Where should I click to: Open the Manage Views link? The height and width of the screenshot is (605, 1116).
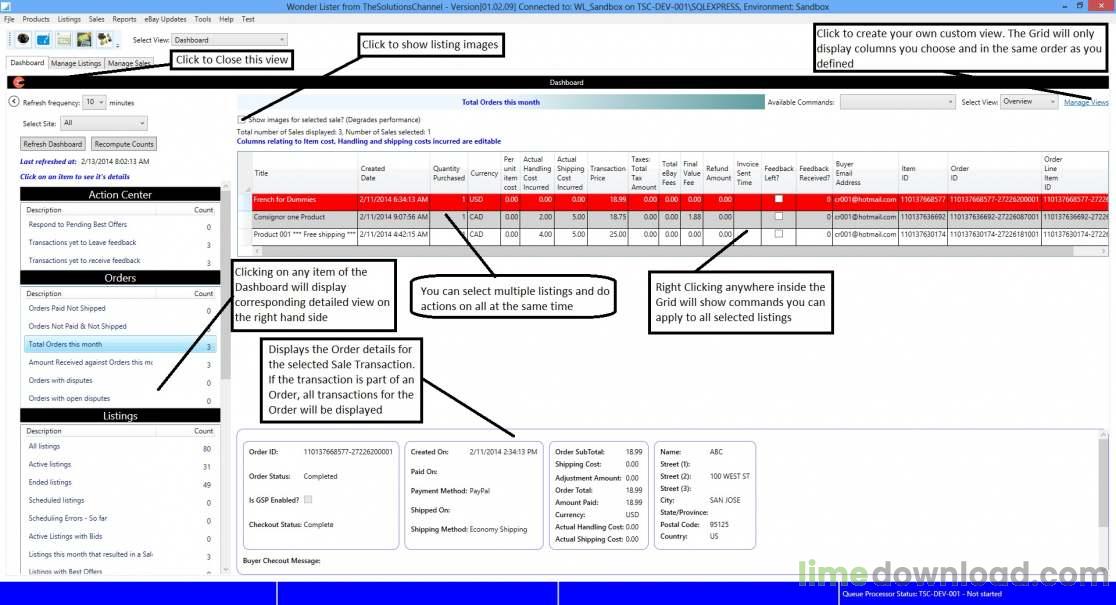pyautogui.click(x=1085, y=101)
